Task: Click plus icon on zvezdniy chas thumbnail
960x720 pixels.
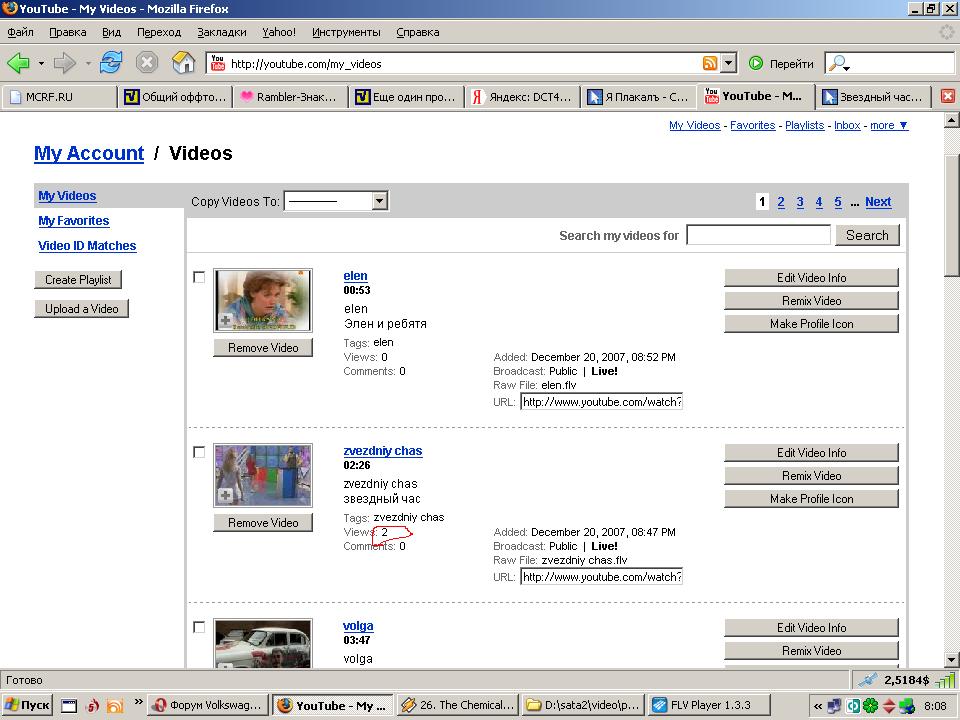Action: tap(225, 495)
